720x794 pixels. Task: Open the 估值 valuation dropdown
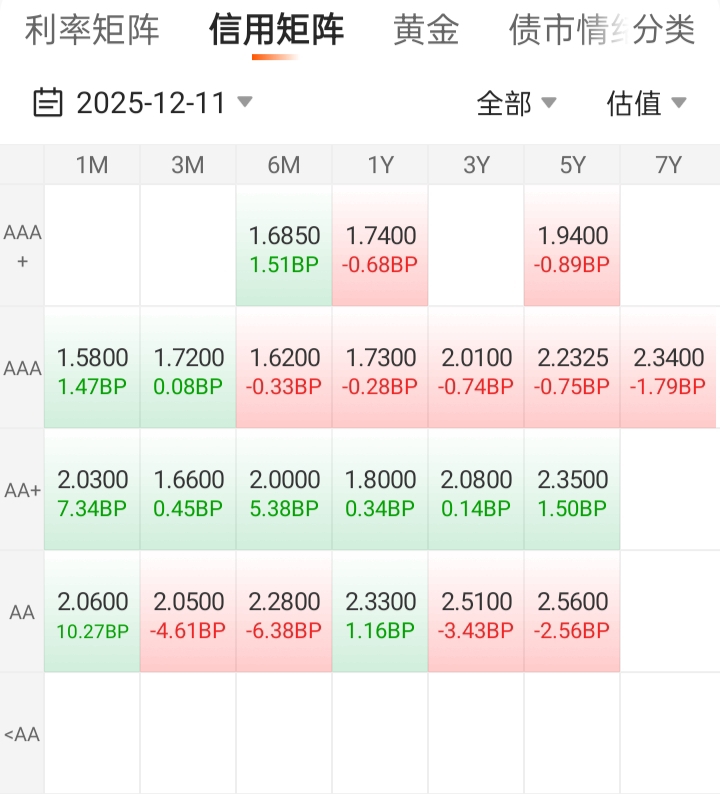[646, 102]
